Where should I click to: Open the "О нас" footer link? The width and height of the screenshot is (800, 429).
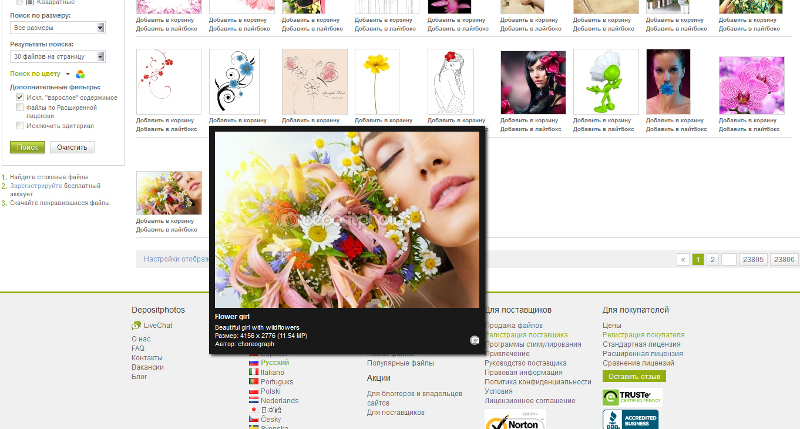141,339
